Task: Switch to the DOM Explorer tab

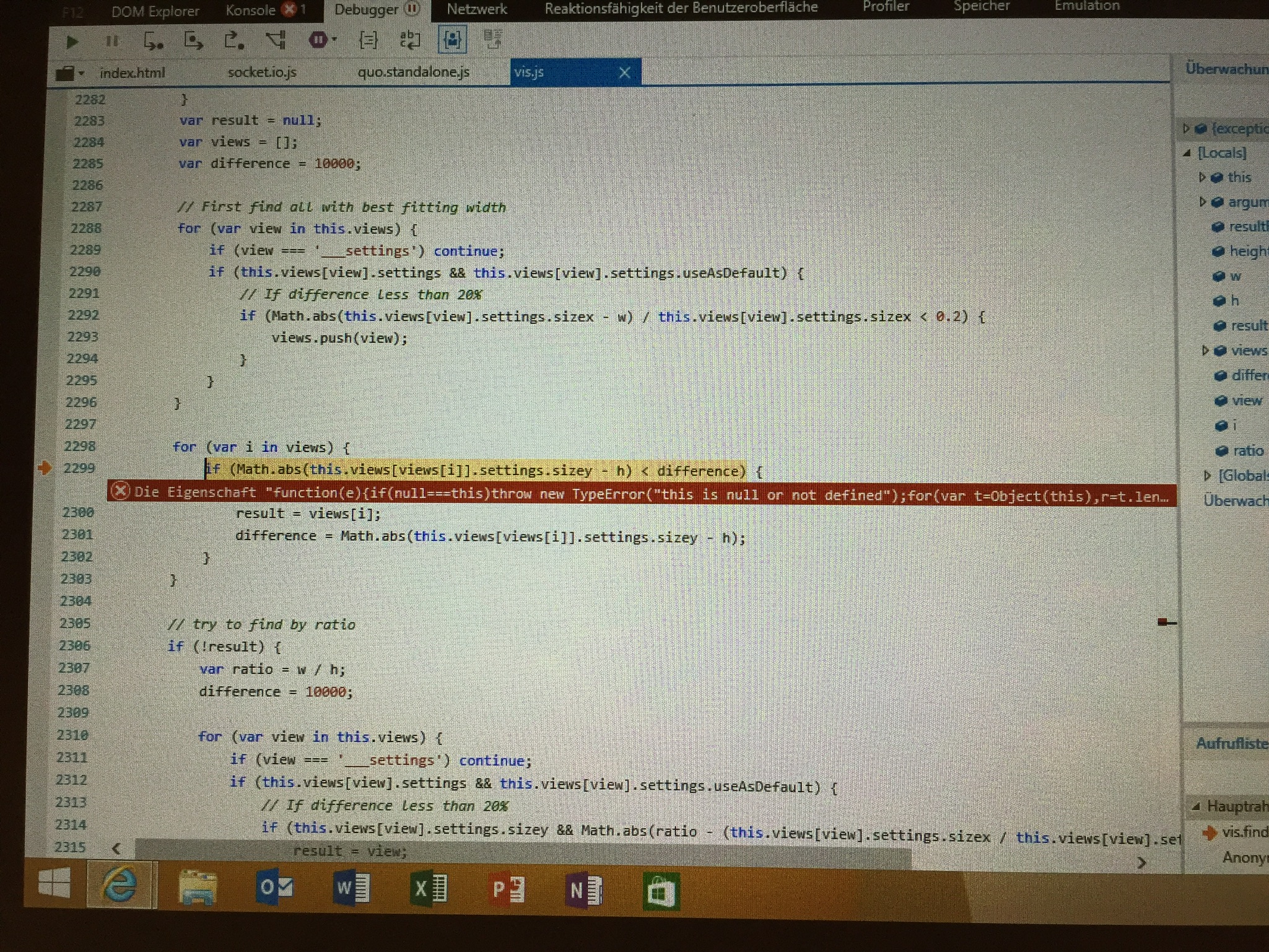Action: pyautogui.click(x=155, y=11)
